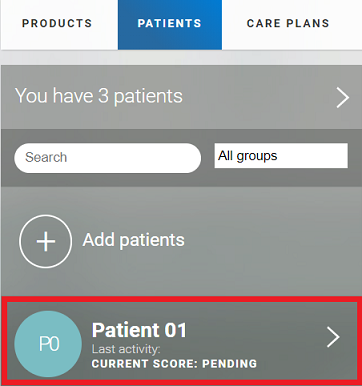
Task: Click the 'All groups' text in group filter
Action: coord(248,156)
